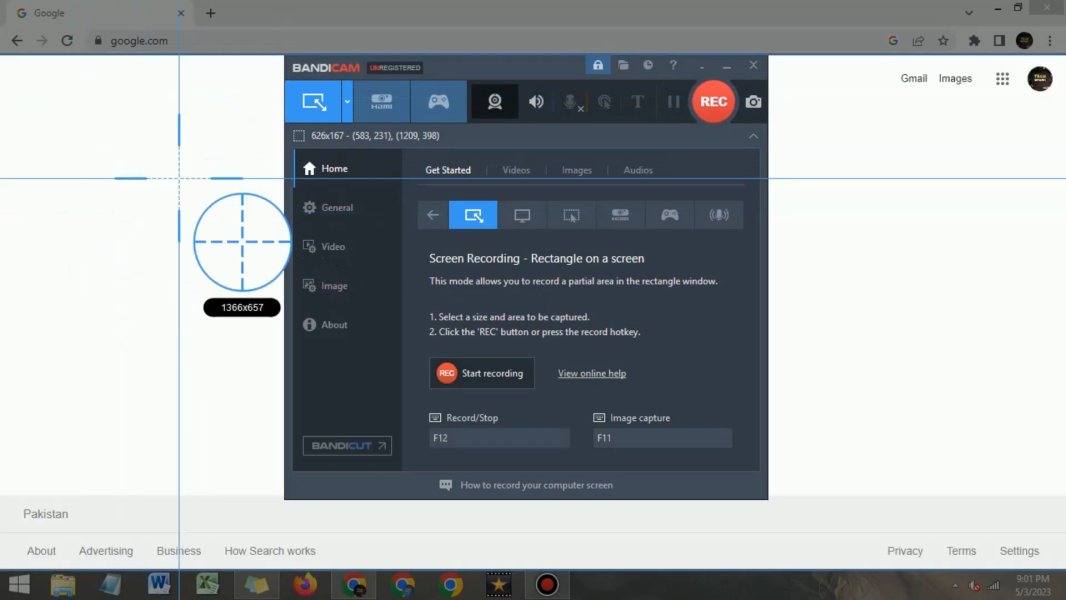Show hidden system tray icons
The image size is (1066, 600).
(x=955, y=585)
